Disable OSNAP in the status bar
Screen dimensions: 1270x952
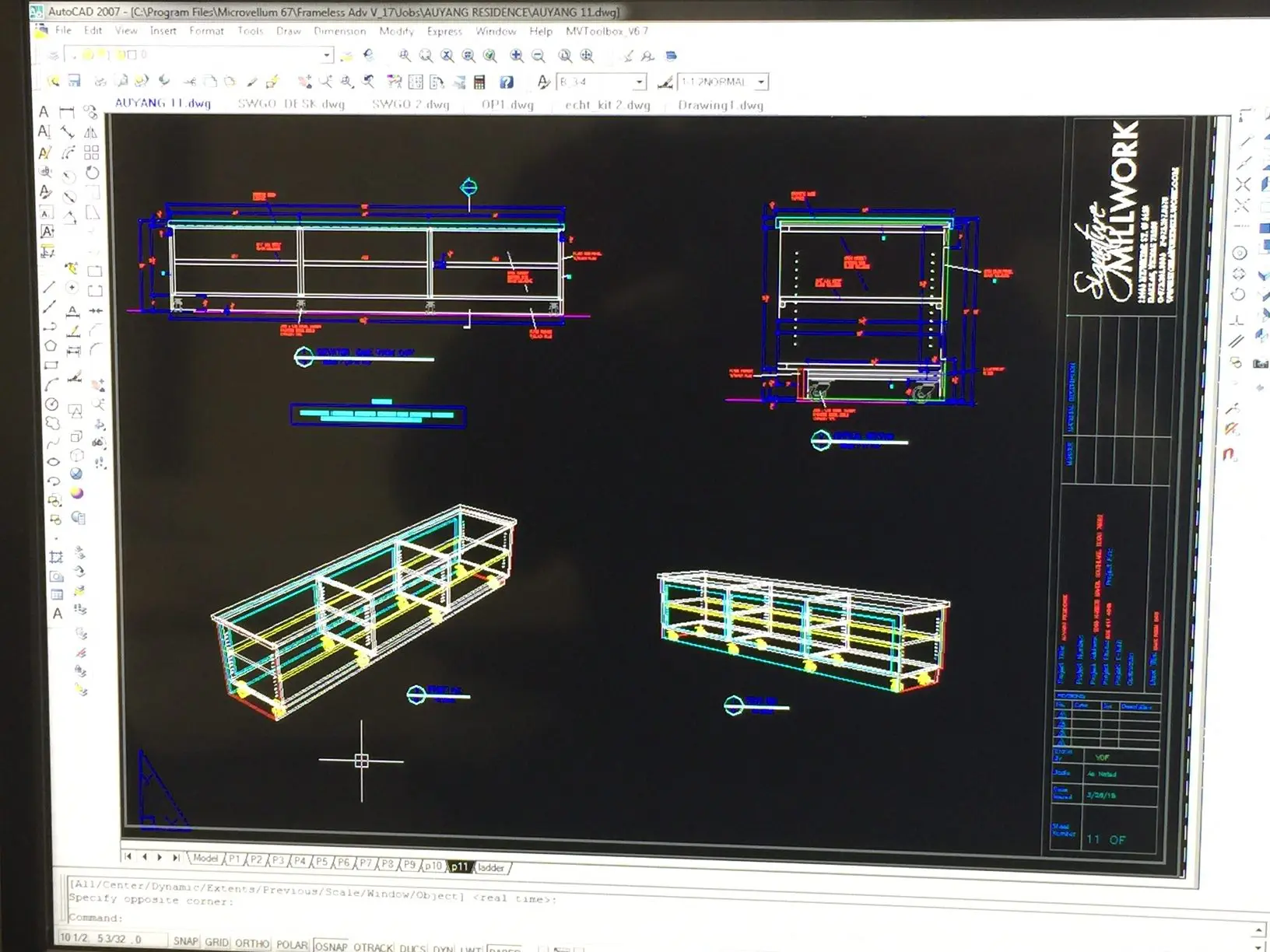[332, 946]
